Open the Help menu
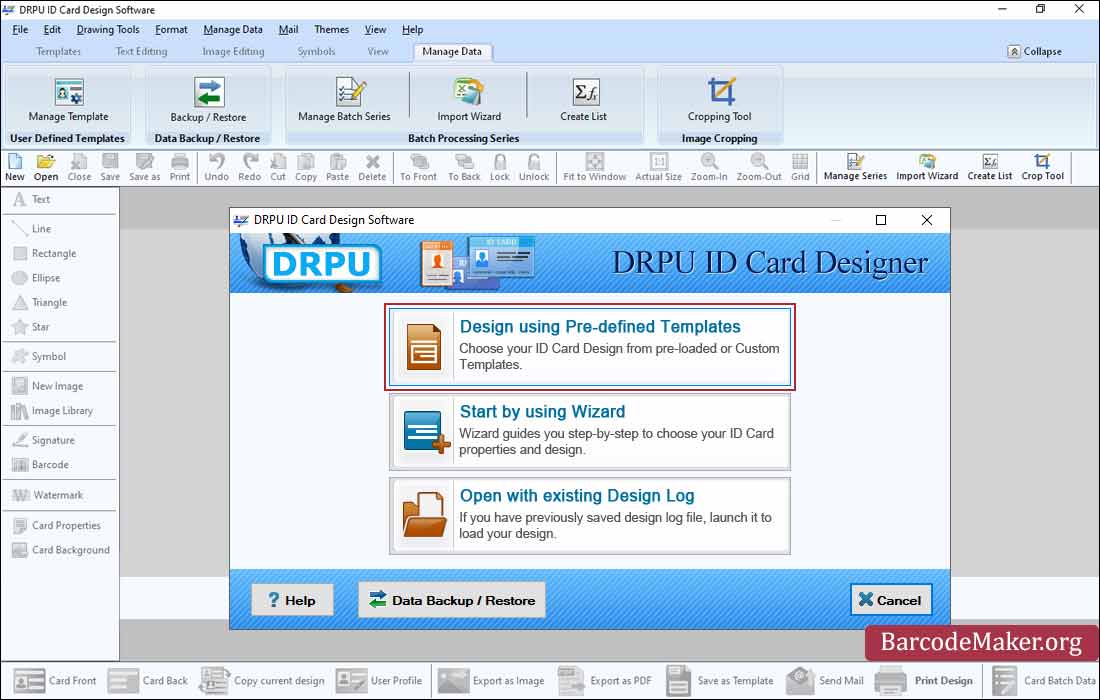 412,29
